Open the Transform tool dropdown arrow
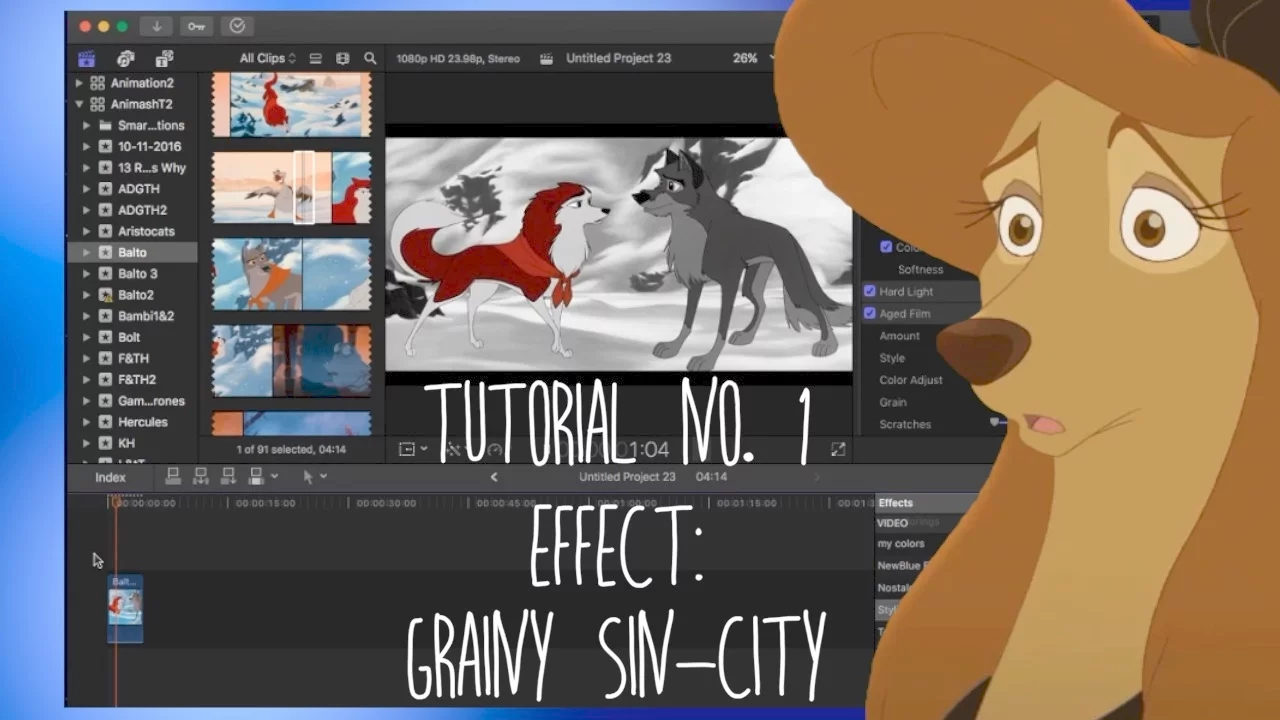Viewport: 1280px width, 720px height. [x=424, y=449]
